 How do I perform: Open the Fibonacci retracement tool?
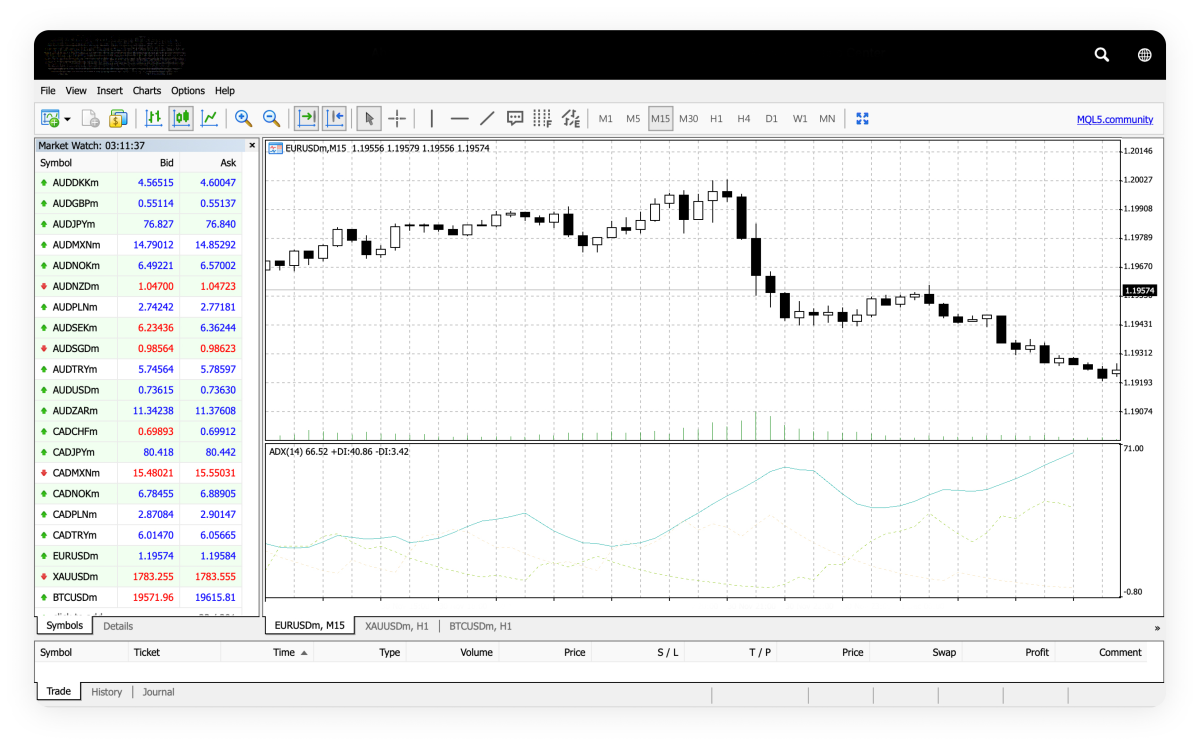coord(542,119)
